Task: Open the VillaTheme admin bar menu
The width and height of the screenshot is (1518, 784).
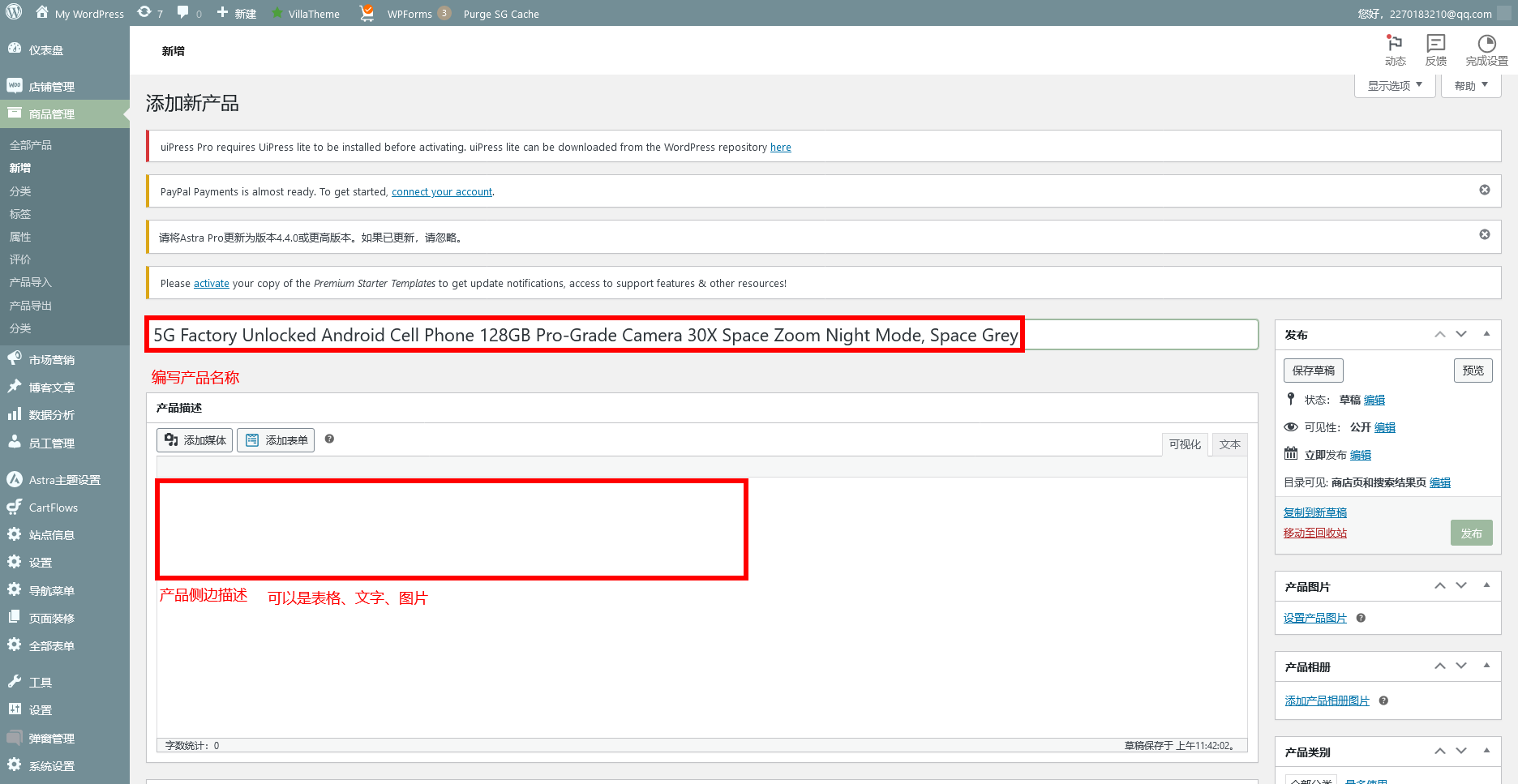Action: click(x=306, y=13)
